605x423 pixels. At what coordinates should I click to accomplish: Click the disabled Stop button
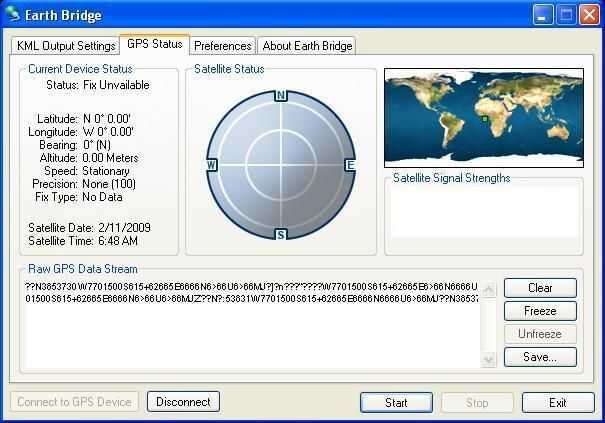[477, 403]
